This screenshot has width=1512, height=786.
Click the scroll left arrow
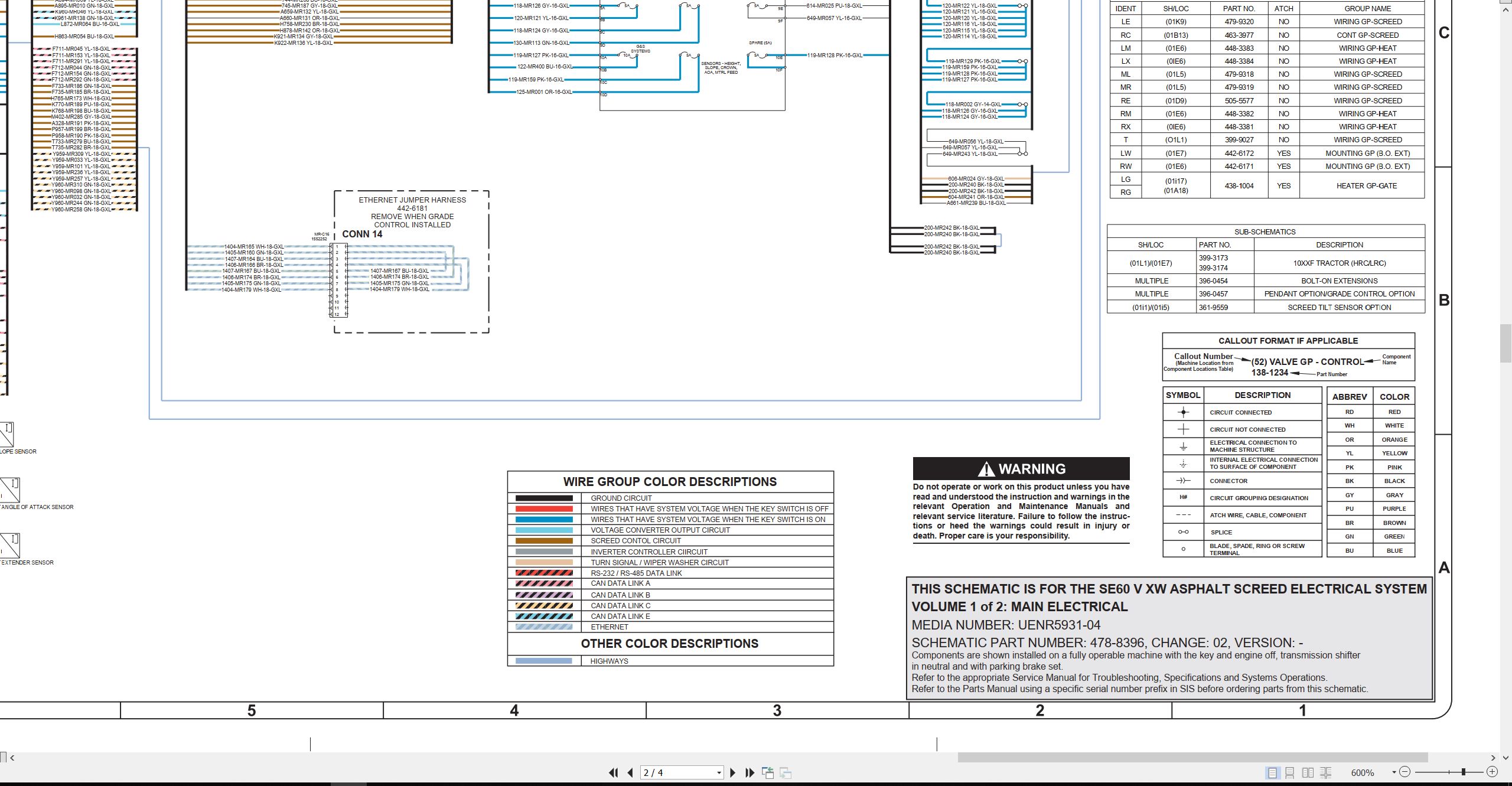tap(12, 758)
